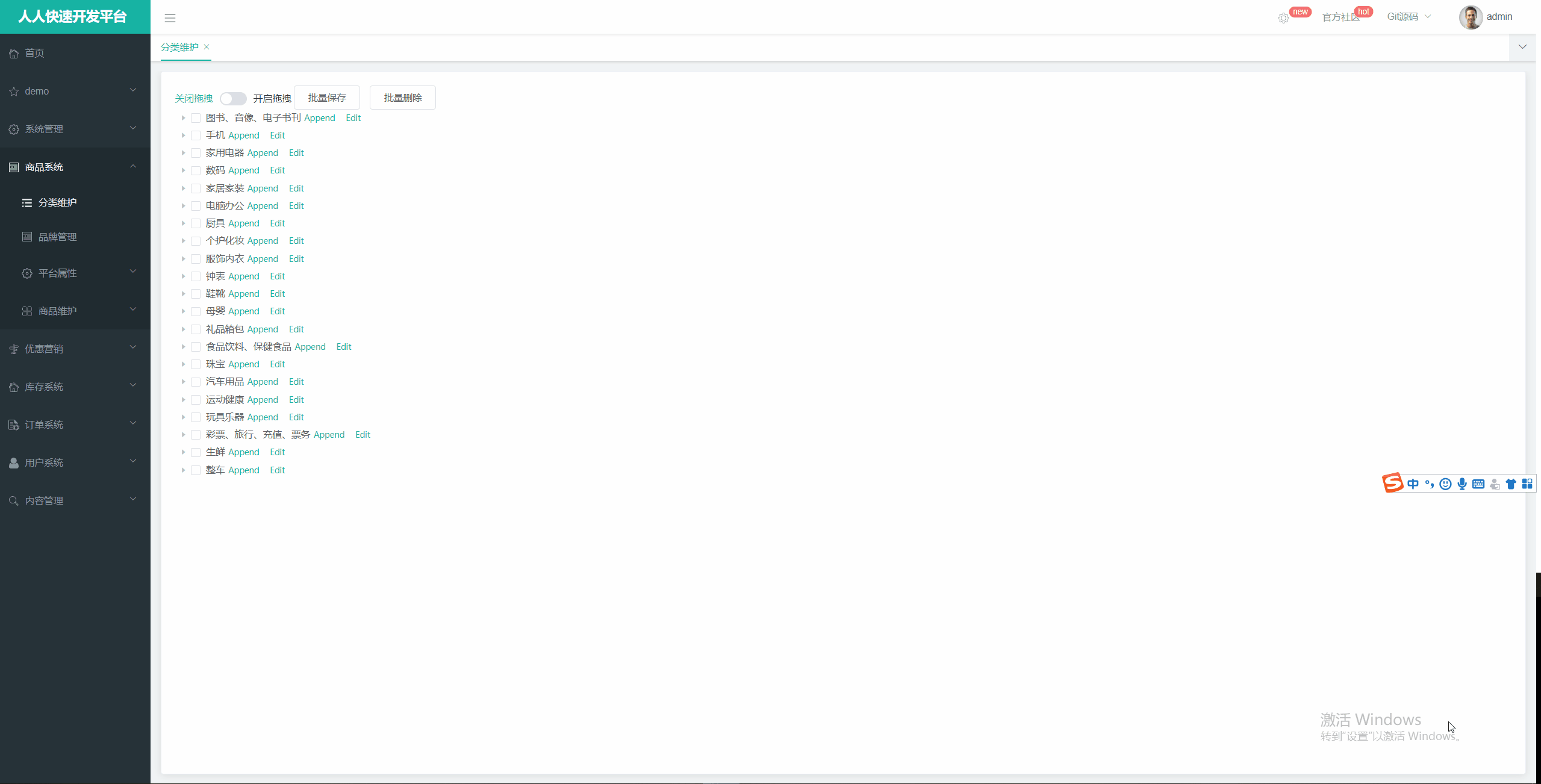Check the 家用电器 category checkbox
Viewport: 1541px width, 784px height.
196,153
